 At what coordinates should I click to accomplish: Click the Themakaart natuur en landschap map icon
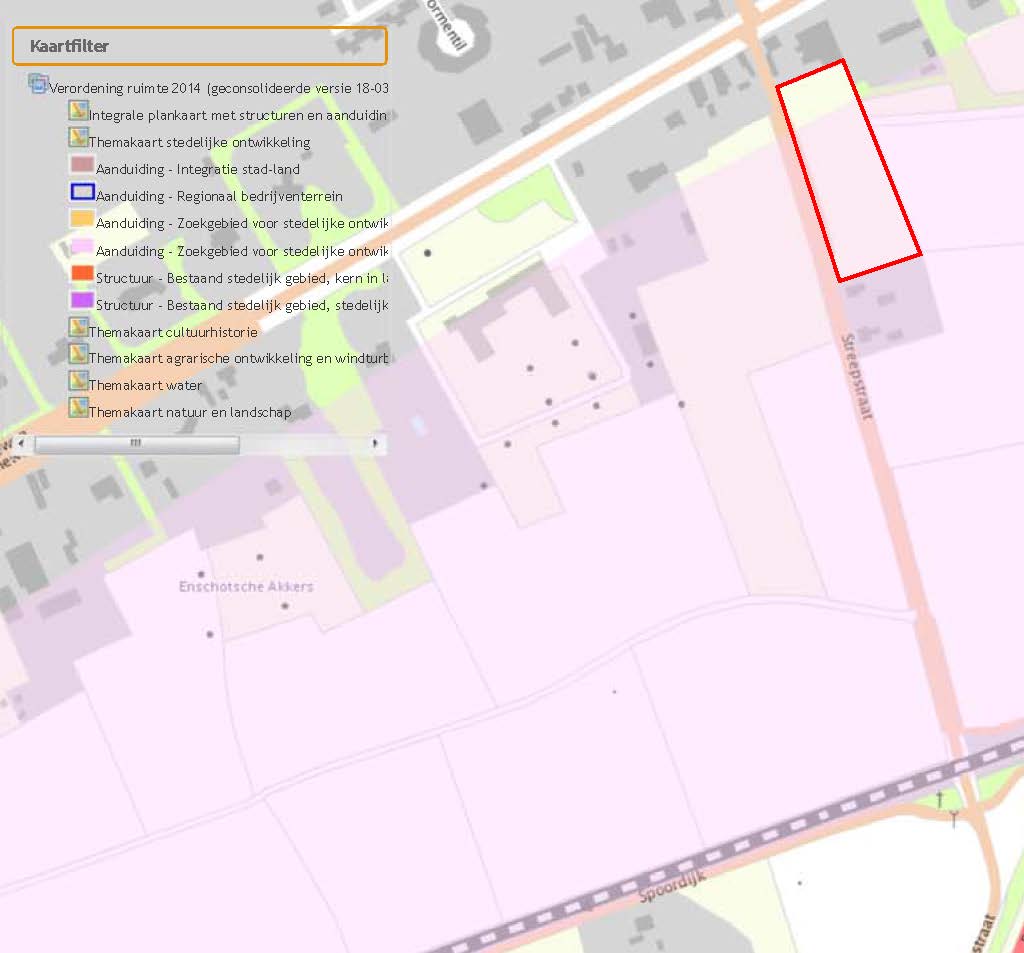[78, 408]
